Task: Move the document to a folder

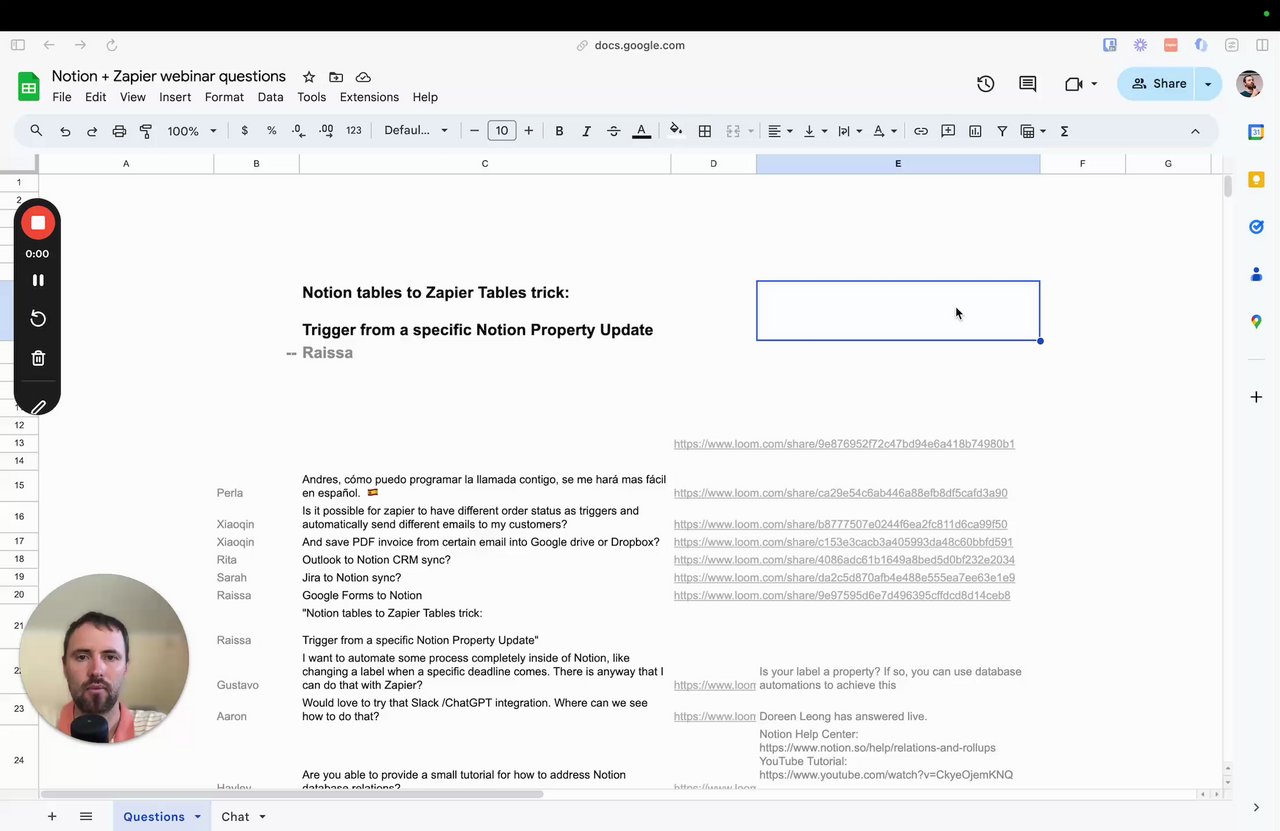Action: point(336,77)
